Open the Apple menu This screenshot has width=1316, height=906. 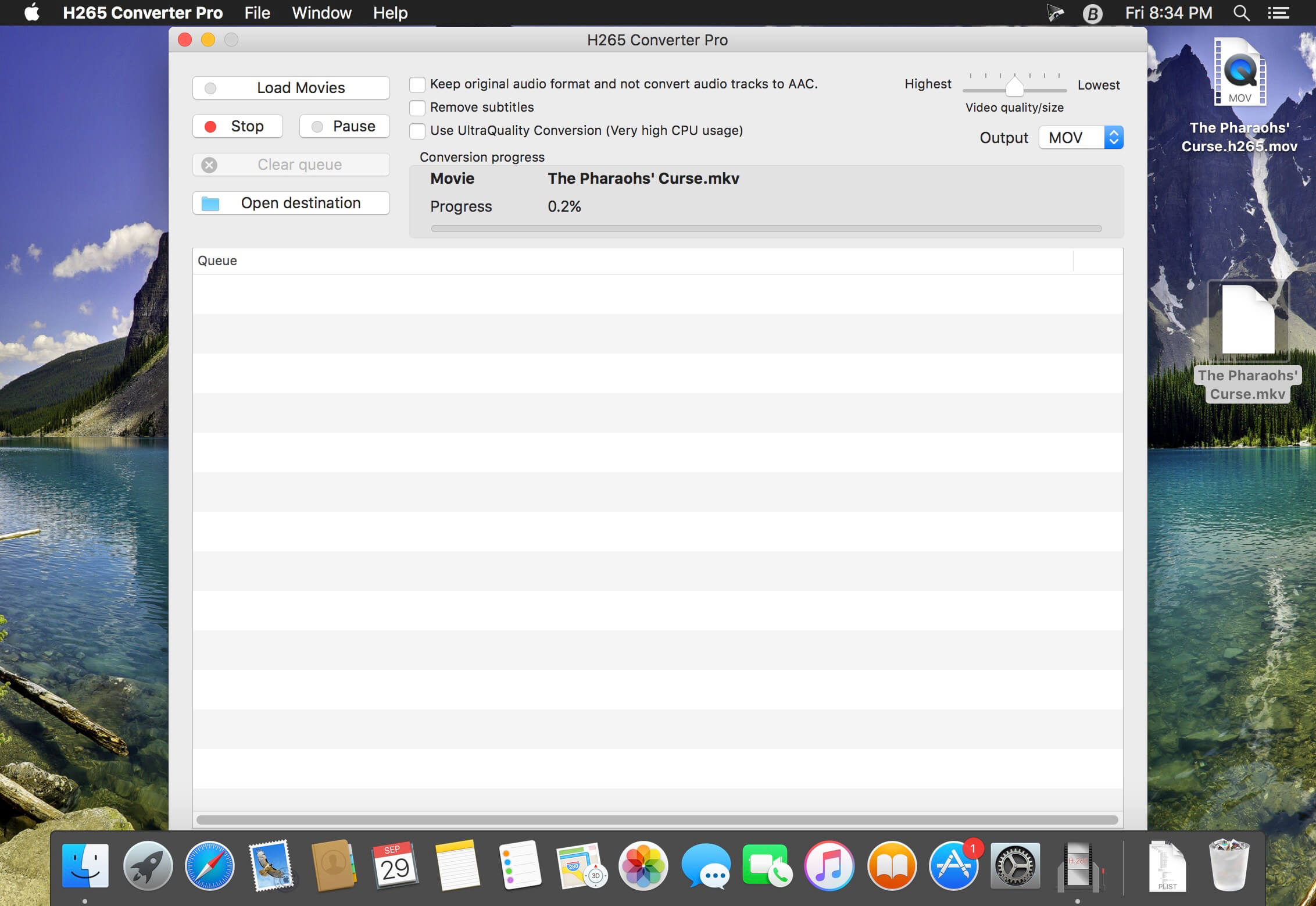(x=32, y=12)
